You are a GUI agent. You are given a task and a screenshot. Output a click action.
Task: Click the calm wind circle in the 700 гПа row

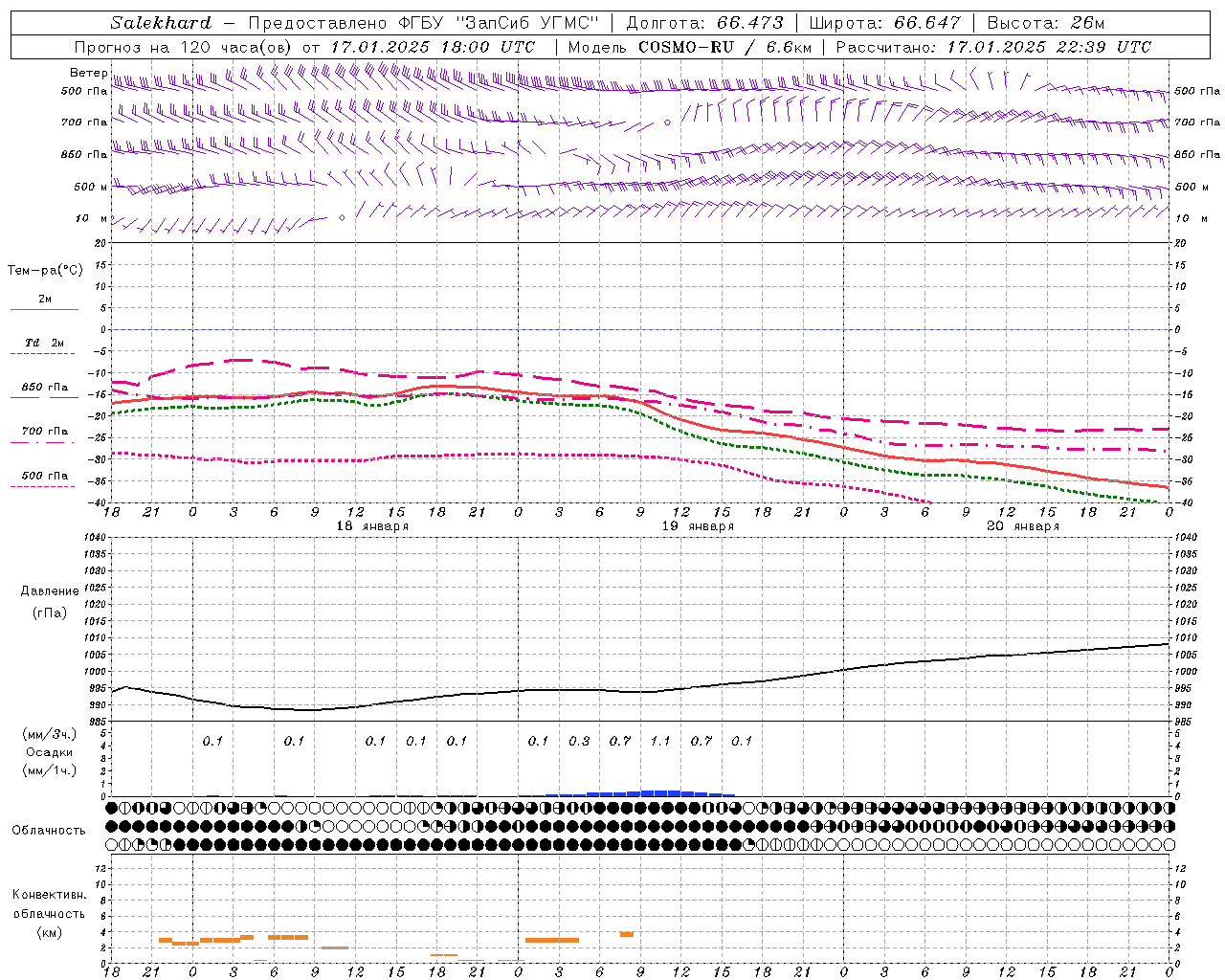tap(667, 122)
